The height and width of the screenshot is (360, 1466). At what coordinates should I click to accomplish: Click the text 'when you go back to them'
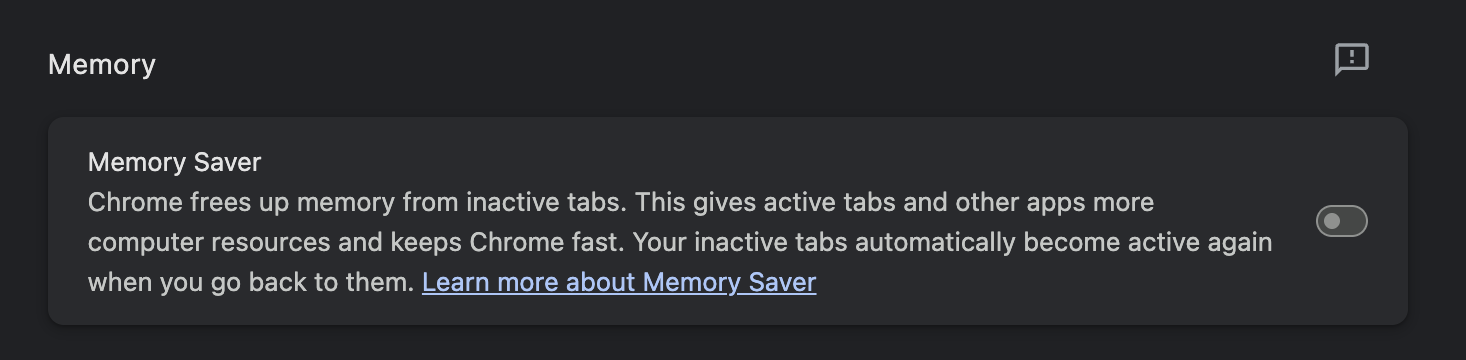point(250,282)
